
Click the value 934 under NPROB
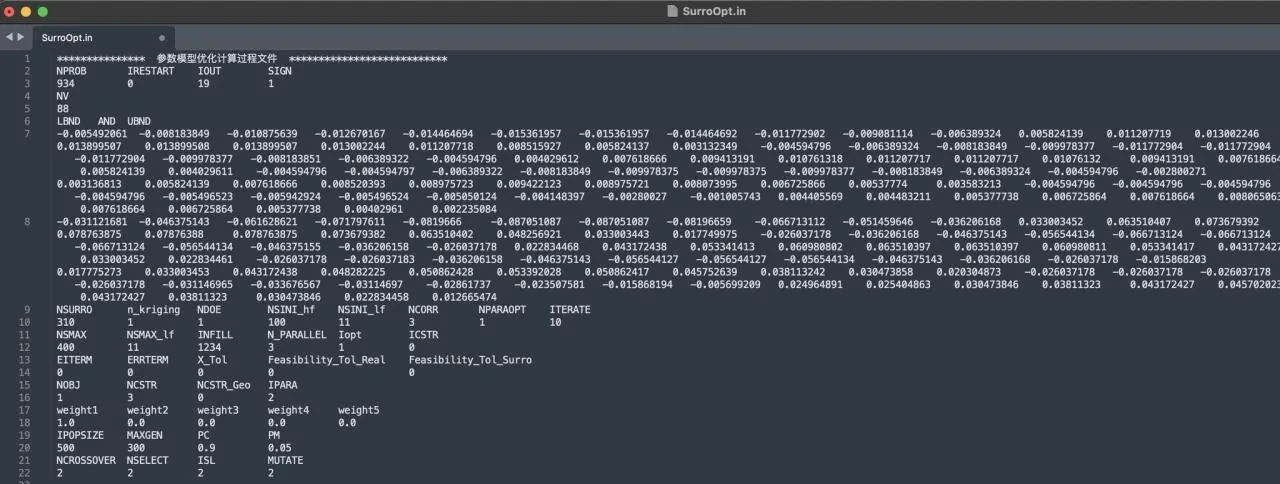click(65, 84)
